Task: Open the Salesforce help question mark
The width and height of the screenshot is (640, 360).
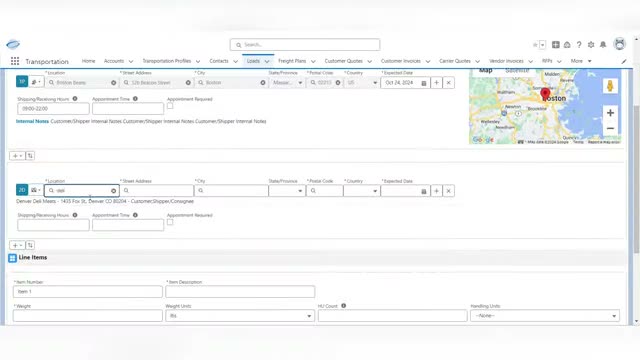Action: pyautogui.click(x=579, y=45)
